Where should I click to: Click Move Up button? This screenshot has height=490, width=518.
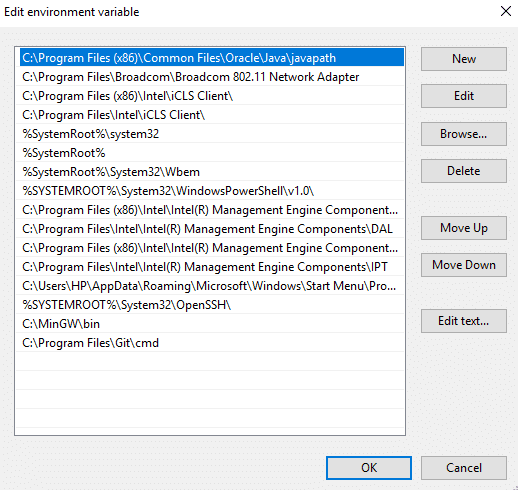click(464, 228)
